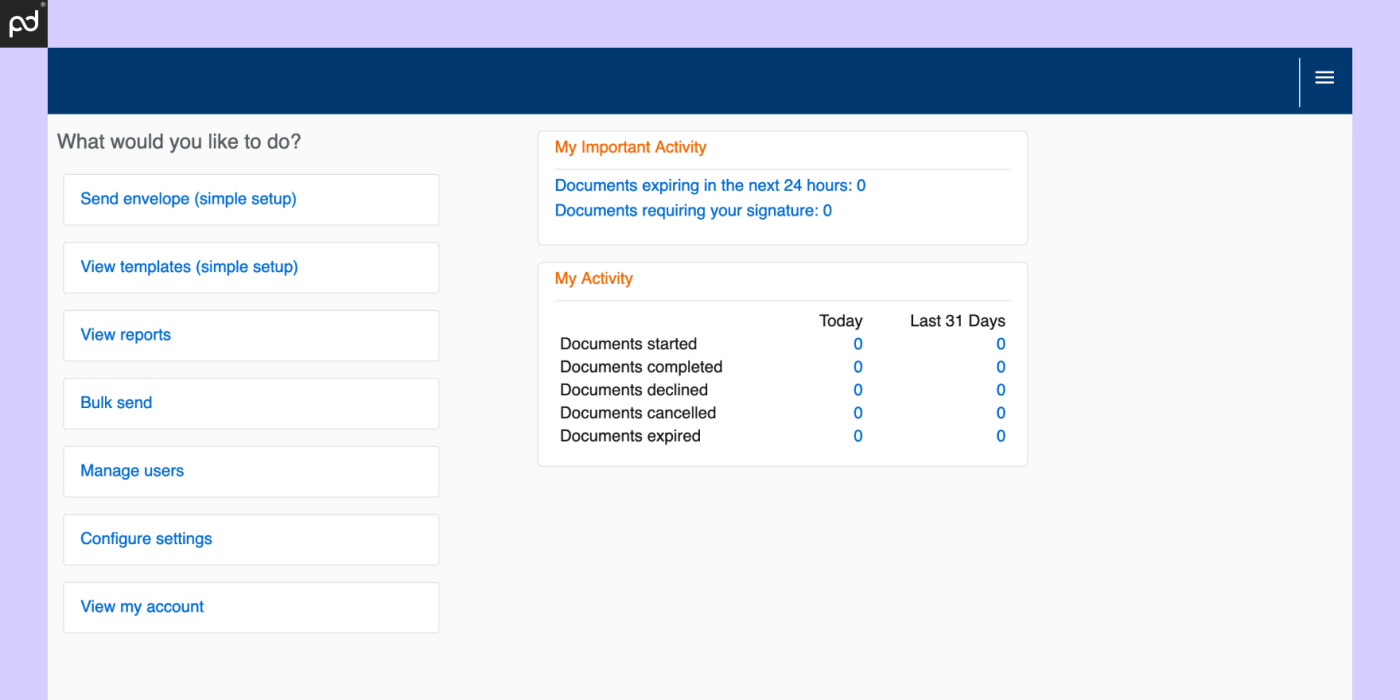Image resolution: width=1400 pixels, height=700 pixels.
Task: Select Send envelope (simple setup)
Action: coord(188,199)
